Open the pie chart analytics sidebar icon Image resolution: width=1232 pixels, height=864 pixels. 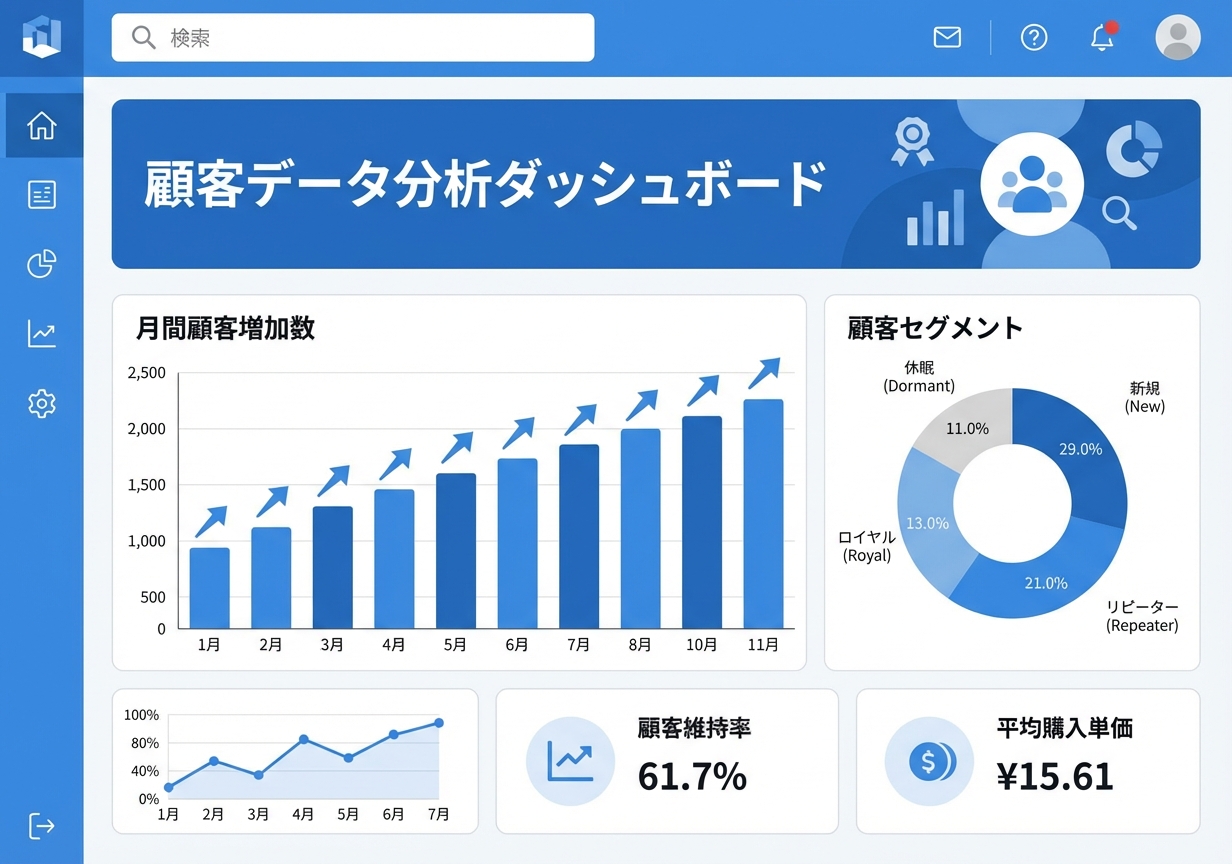coord(41,264)
